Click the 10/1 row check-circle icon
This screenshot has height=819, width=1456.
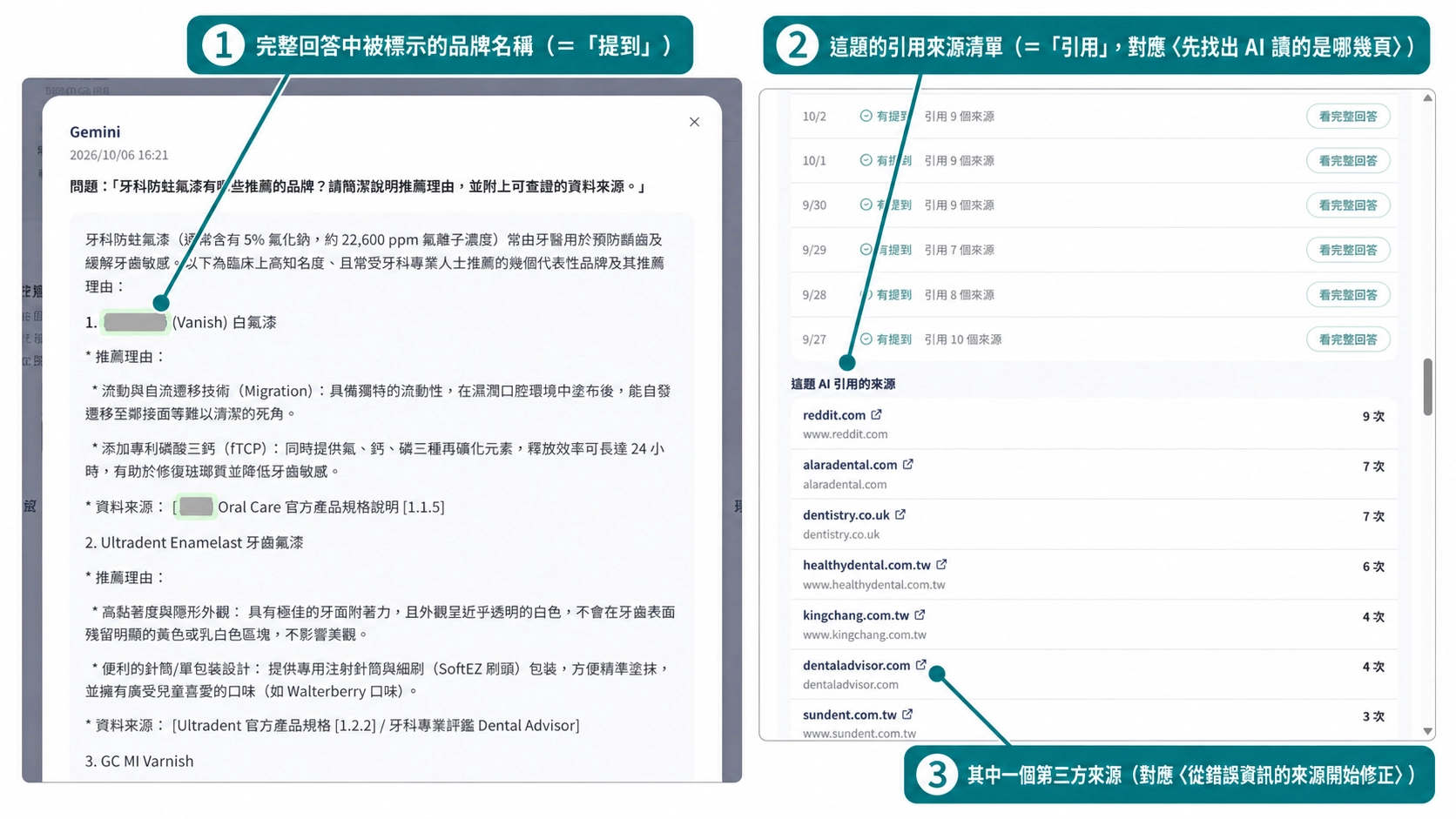click(866, 160)
